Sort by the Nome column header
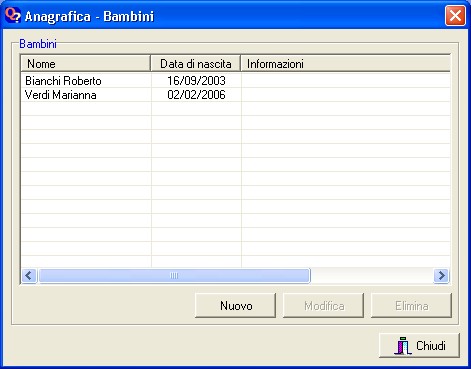 (85, 63)
